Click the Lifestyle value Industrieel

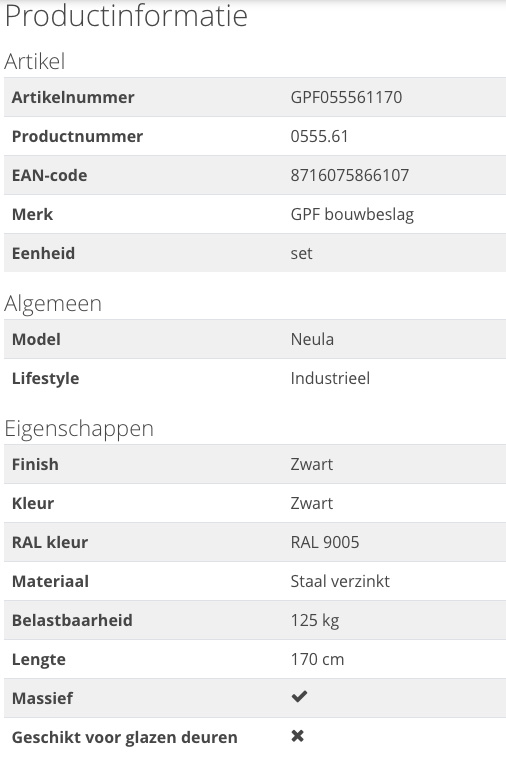330,378
